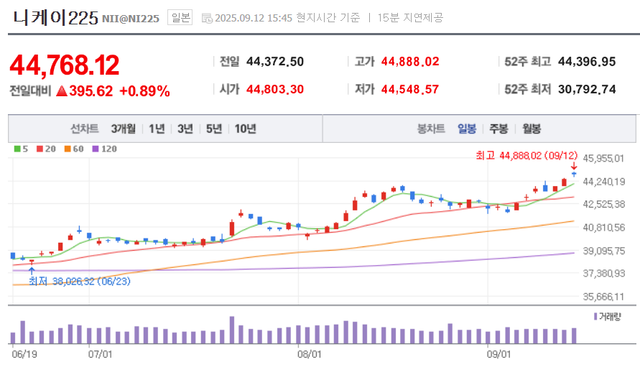Screen dimensions: 640x367
Task: Click the 최저 38,026.32 (06/23) chart annotation
Action: click(x=80, y=281)
